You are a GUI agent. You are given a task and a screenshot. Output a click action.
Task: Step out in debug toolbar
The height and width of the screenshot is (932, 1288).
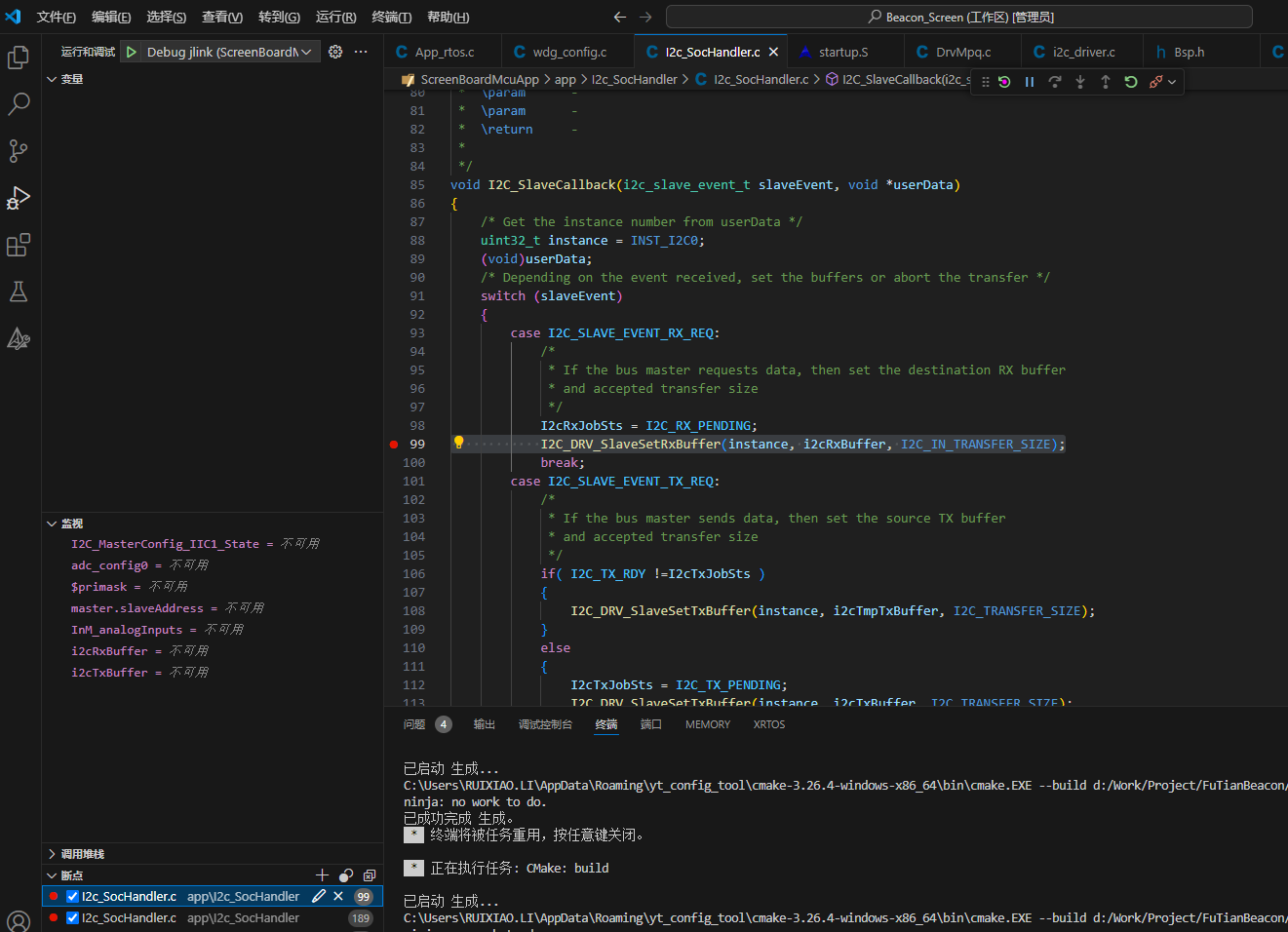pyautogui.click(x=1106, y=82)
